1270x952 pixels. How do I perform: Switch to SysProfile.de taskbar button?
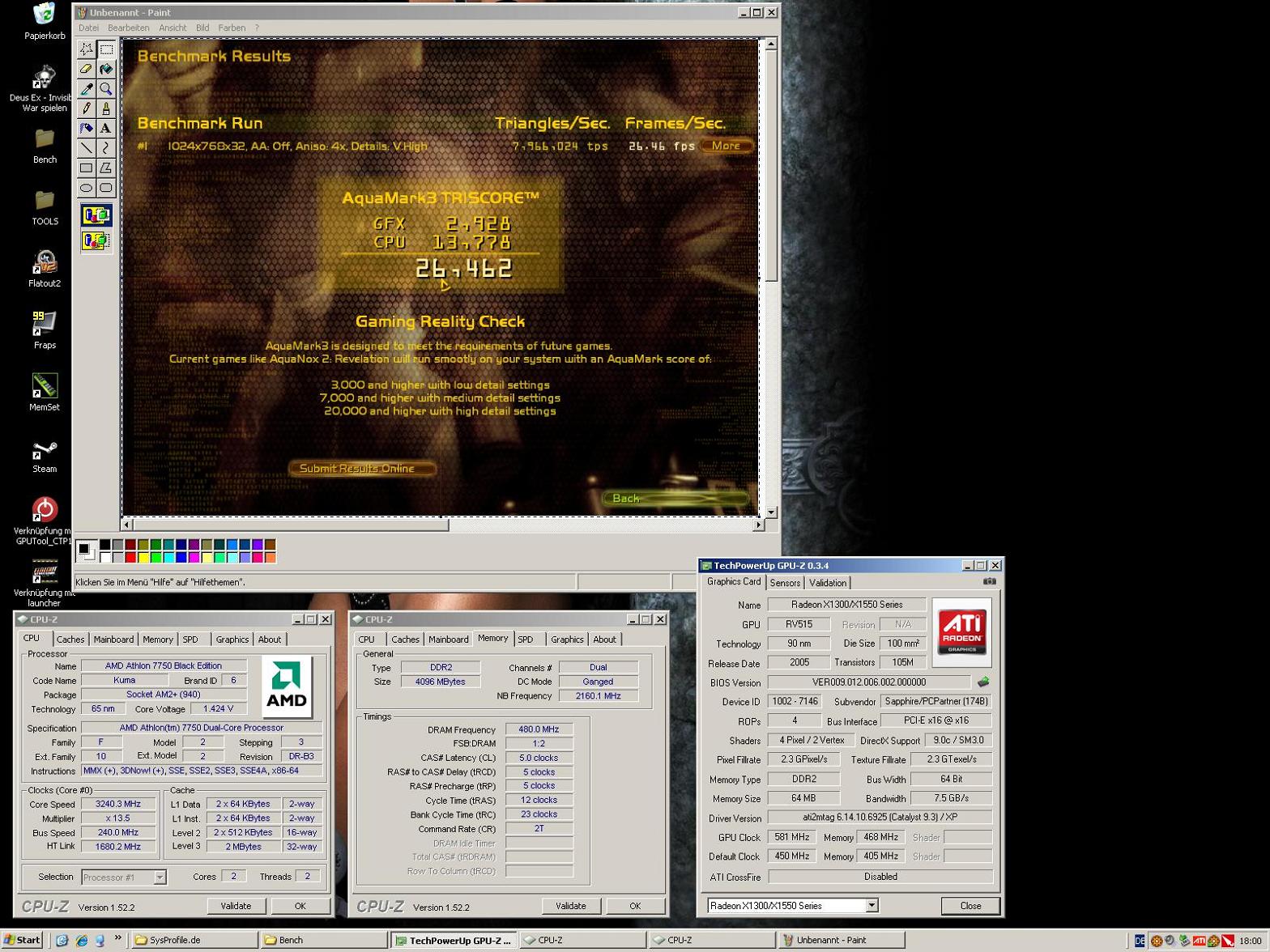click(x=194, y=940)
